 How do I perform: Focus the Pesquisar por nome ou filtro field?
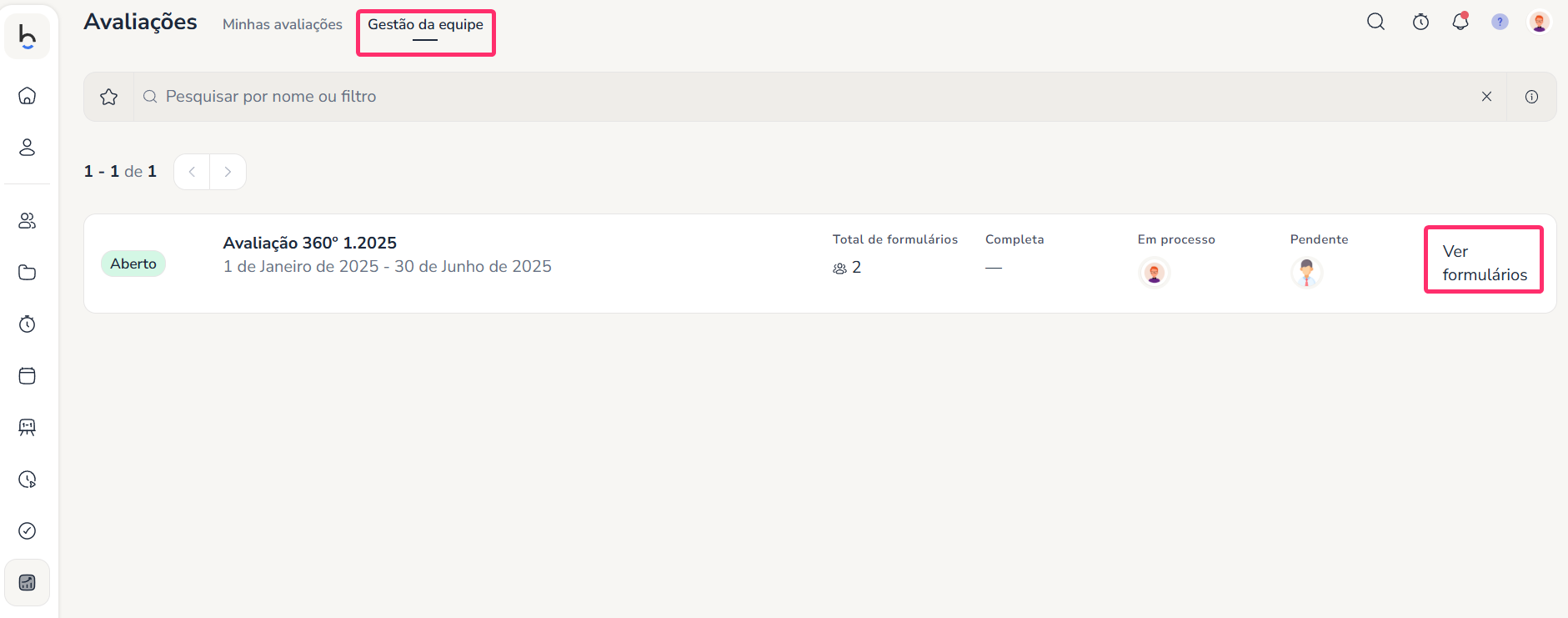pyautogui.click(x=750, y=97)
